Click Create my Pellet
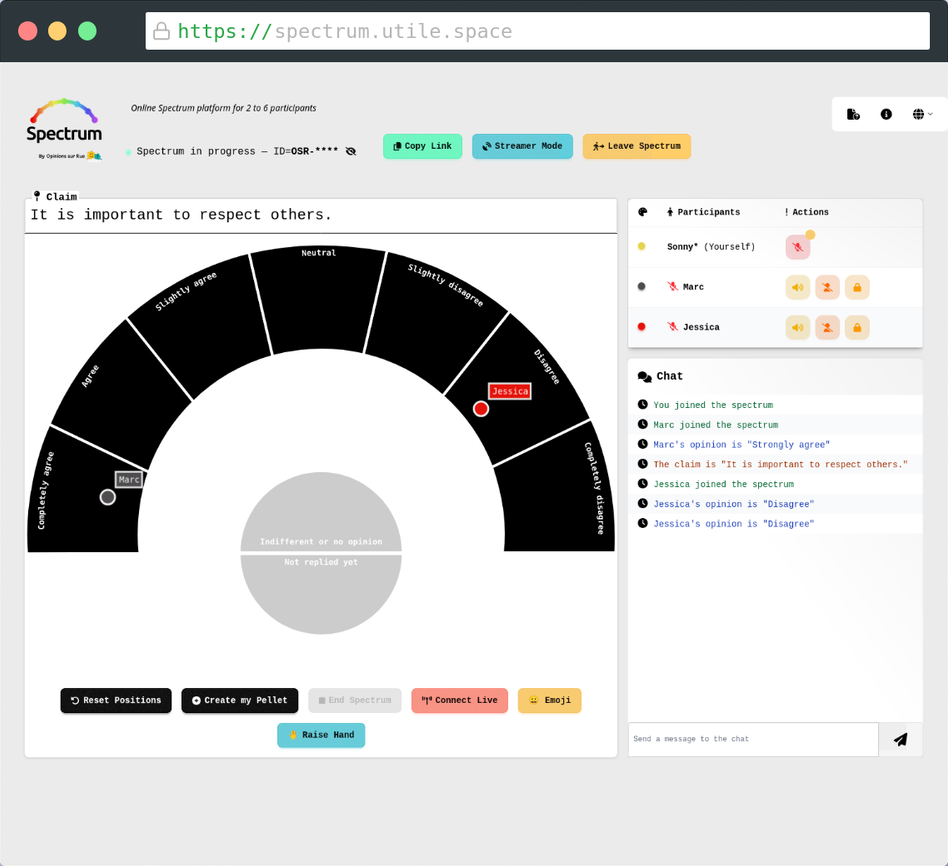The height and width of the screenshot is (866, 948). click(240, 700)
